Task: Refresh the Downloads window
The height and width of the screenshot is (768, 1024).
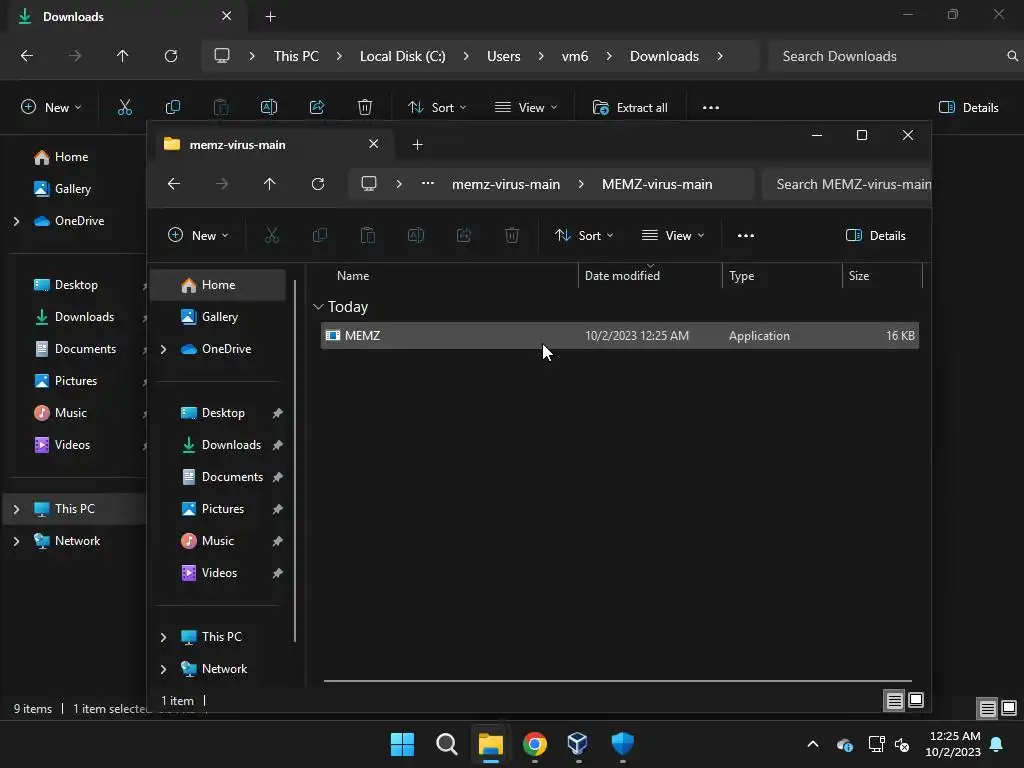Action: [171, 56]
